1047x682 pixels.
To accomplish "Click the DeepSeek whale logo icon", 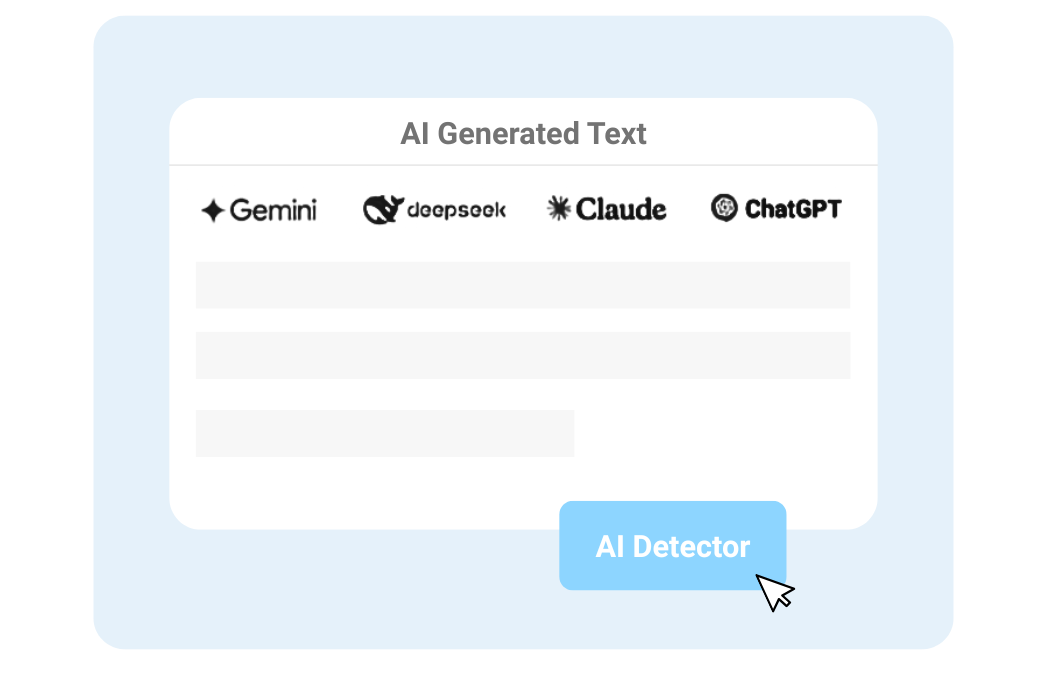I will [382, 209].
